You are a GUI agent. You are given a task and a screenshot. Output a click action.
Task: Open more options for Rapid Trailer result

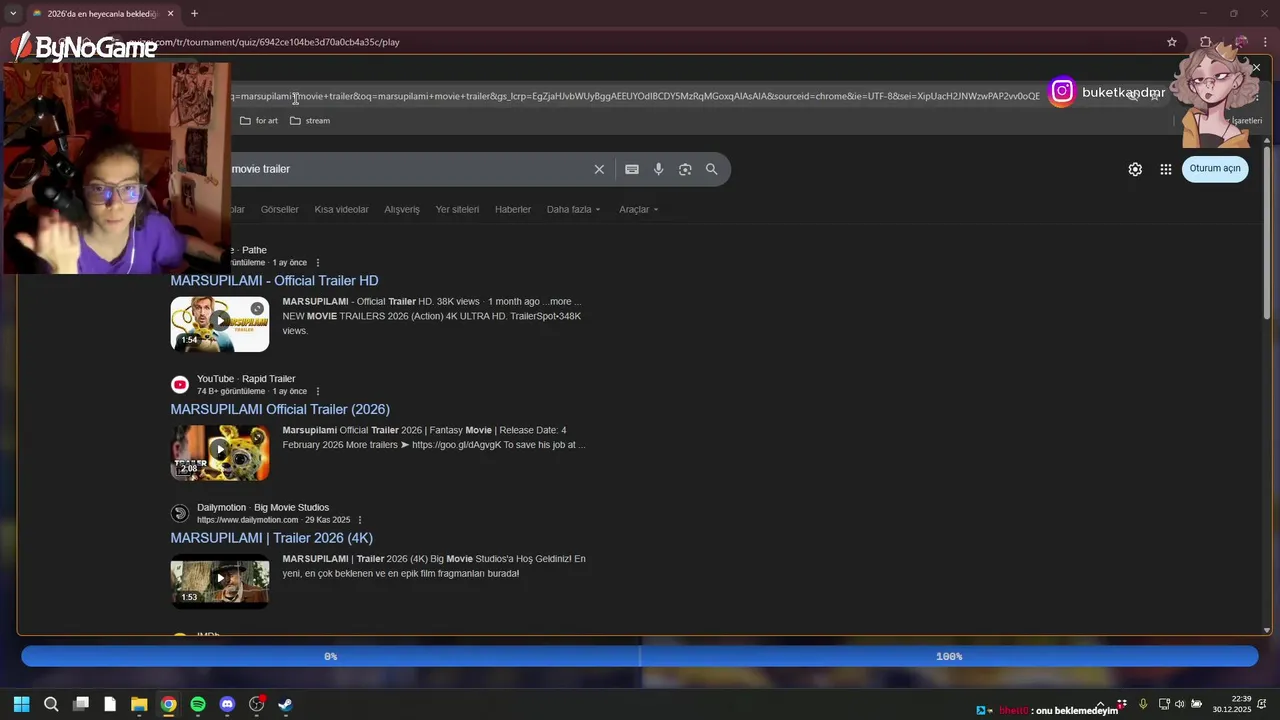click(318, 392)
